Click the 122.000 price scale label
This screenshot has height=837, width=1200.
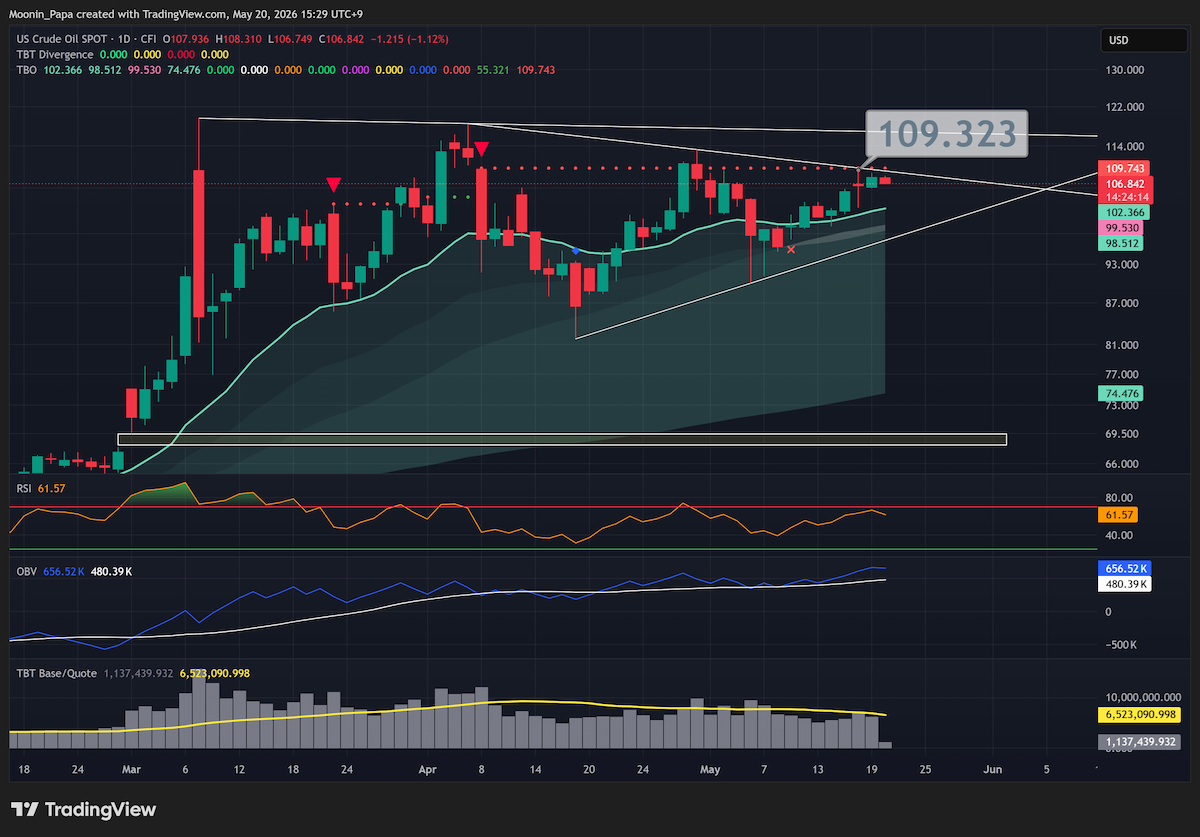(1126, 107)
